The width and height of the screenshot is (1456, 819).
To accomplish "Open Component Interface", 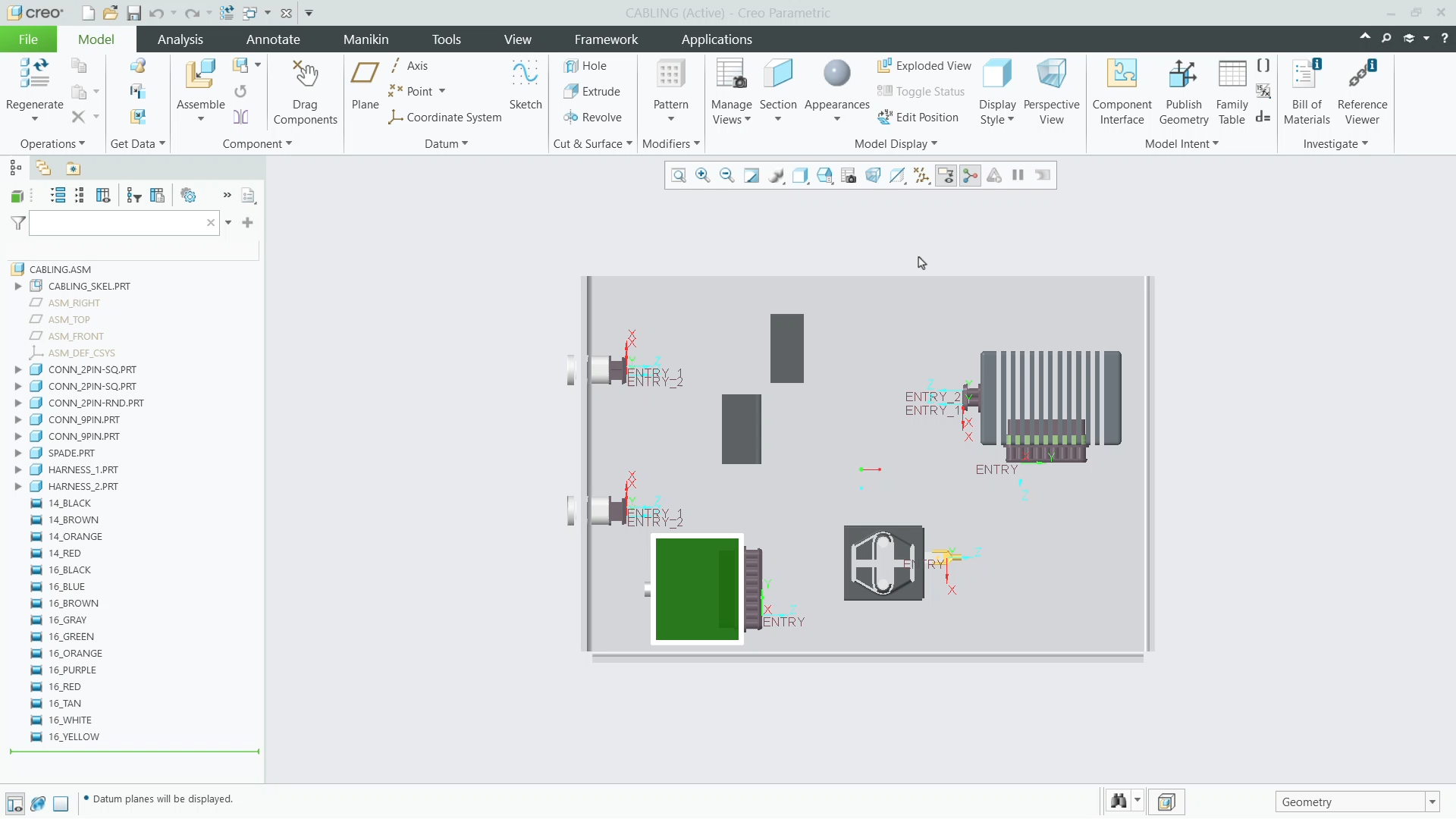I will tap(1122, 91).
